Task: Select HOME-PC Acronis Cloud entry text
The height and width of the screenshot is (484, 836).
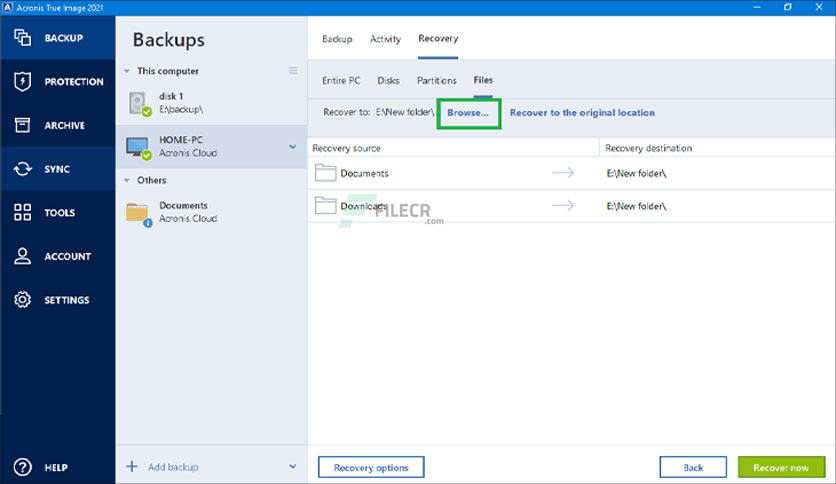Action: 188,147
